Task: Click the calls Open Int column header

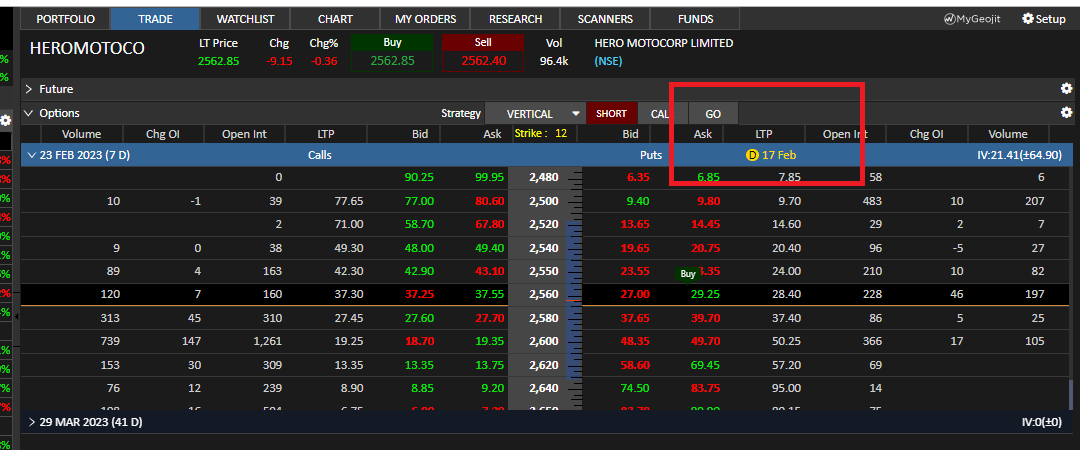Action: [244, 134]
